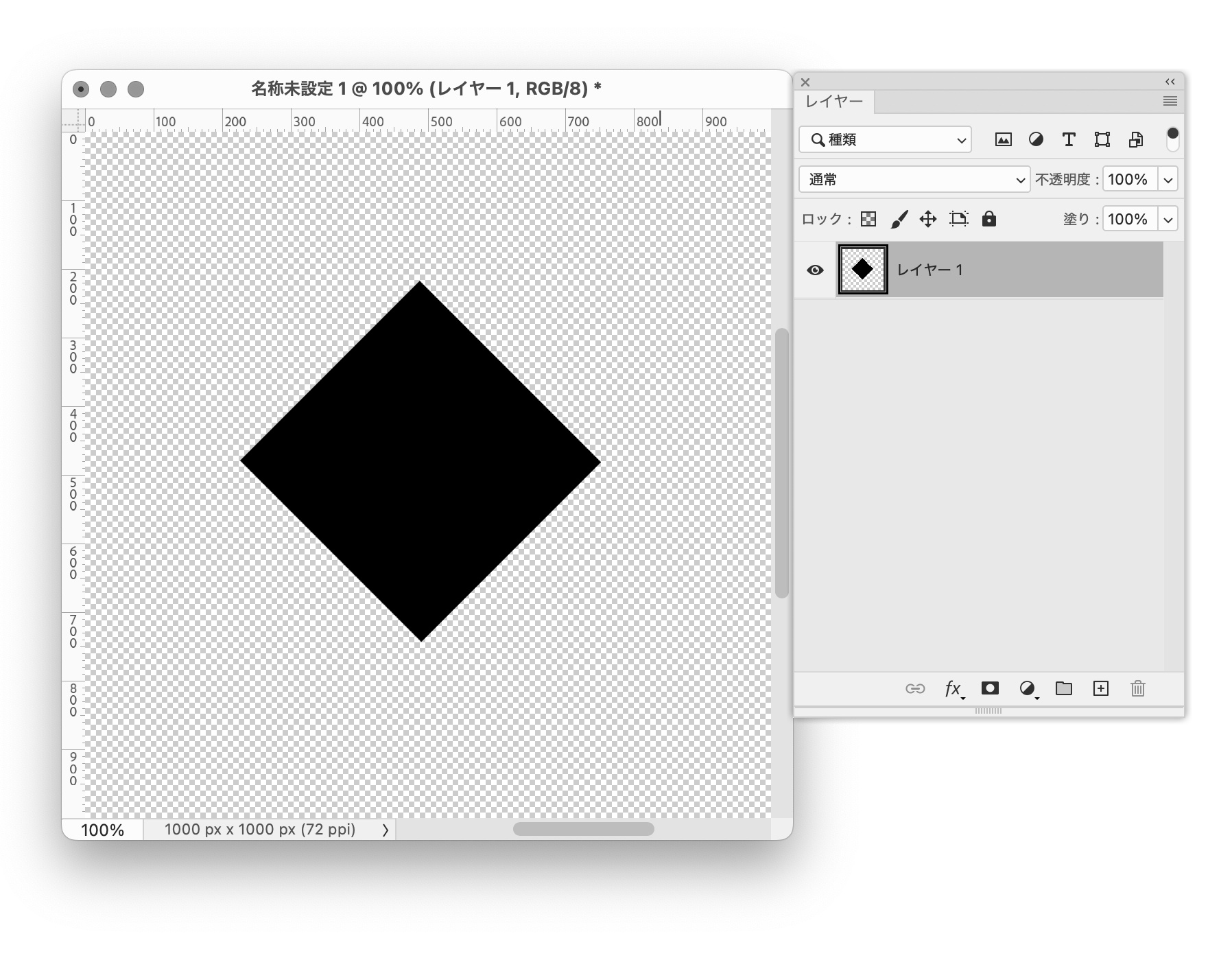Screen dimensions: 1232x969
Task: Click the 不透明度 100% value field
Action: pos(1130,179)
